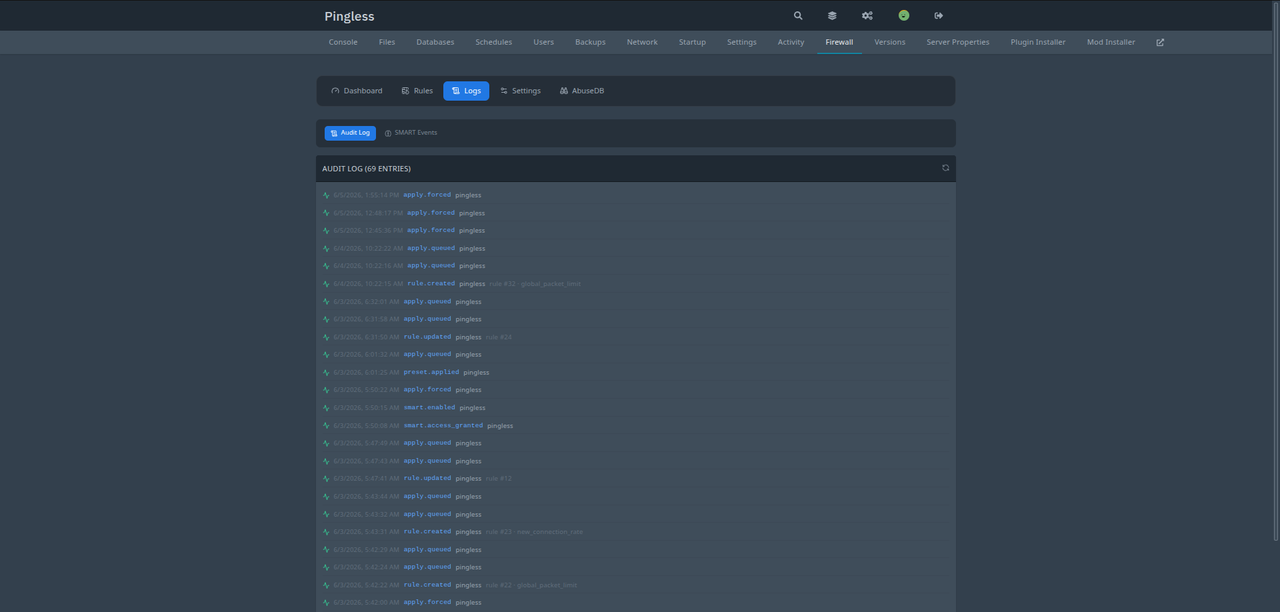Switch to the Activity tab
The image size is (1280, 612).
[791, 42]
